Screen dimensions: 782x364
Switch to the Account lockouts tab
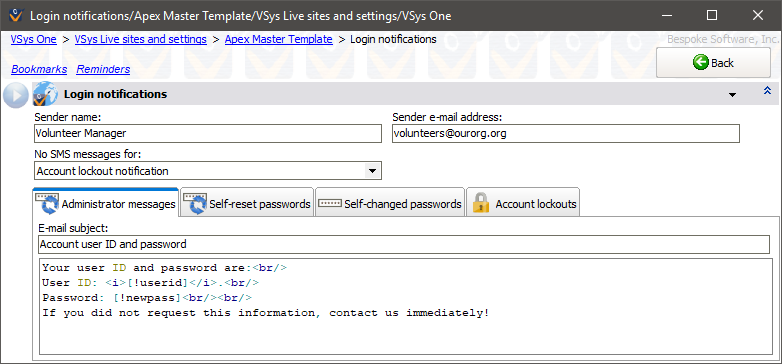[523, 203]
